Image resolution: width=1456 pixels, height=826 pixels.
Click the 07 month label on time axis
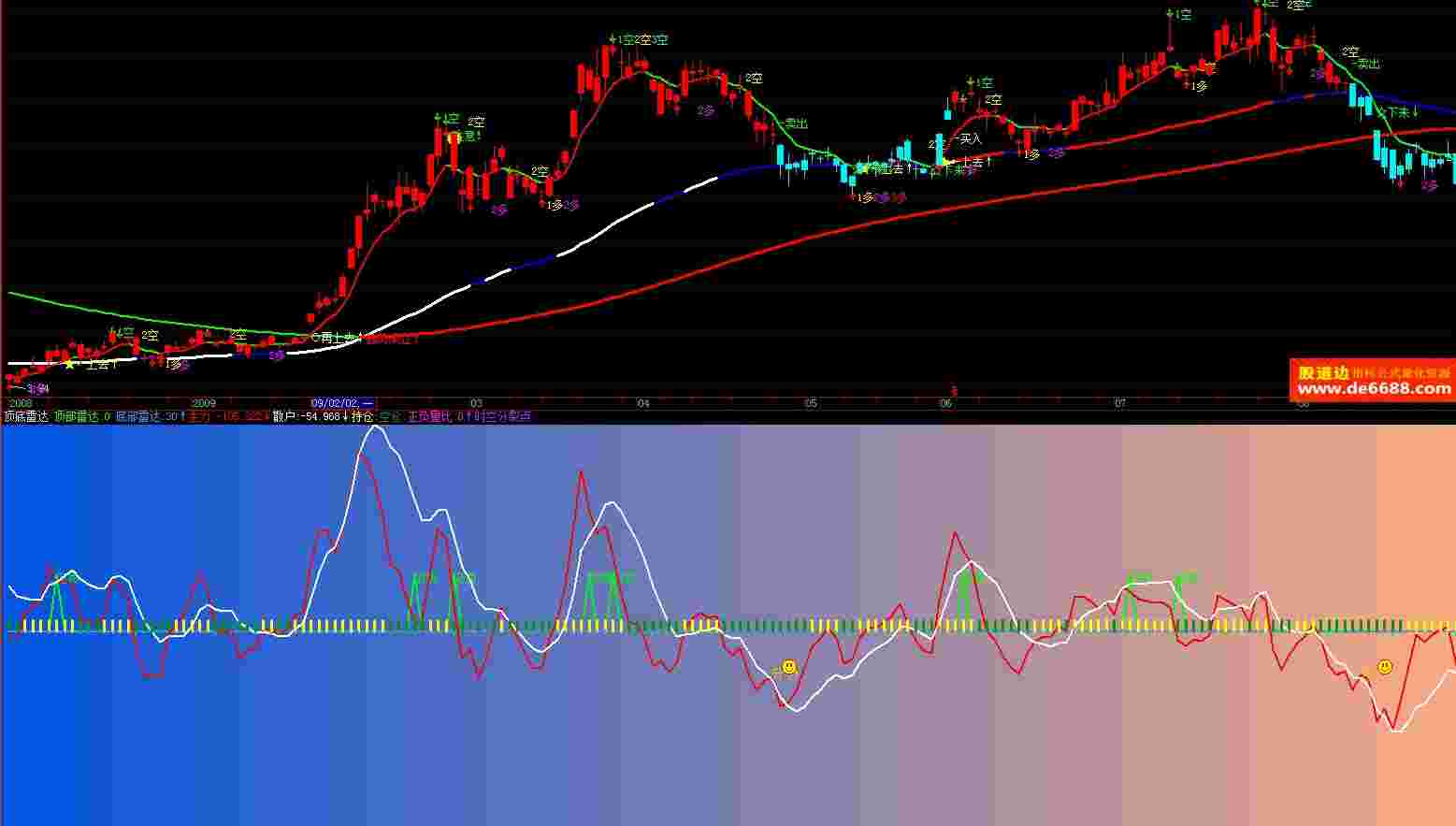[1120, 403]
